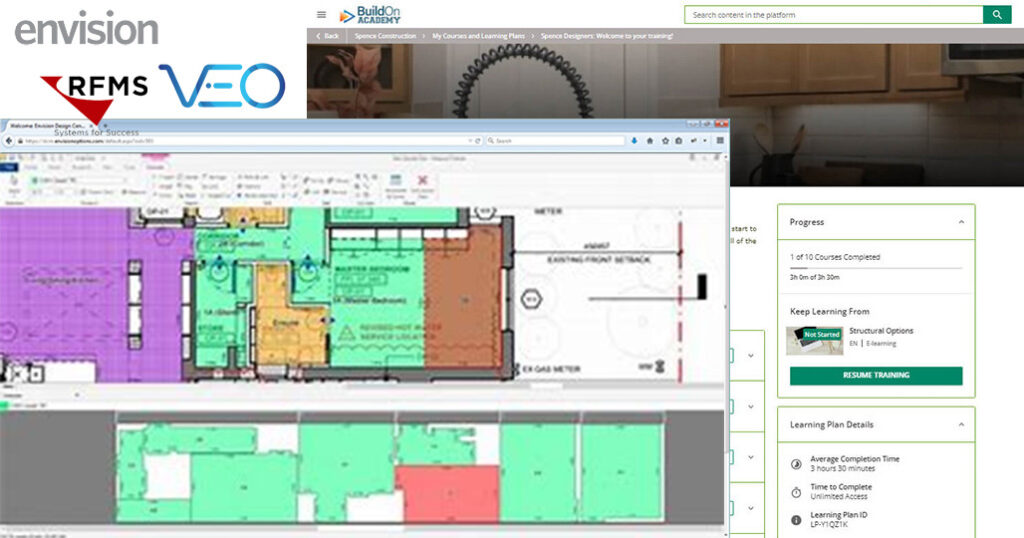Click the Resume Training button
The height and width of the screenshot is (538, 1024).
pyautogui.click(x=876, y=375)
